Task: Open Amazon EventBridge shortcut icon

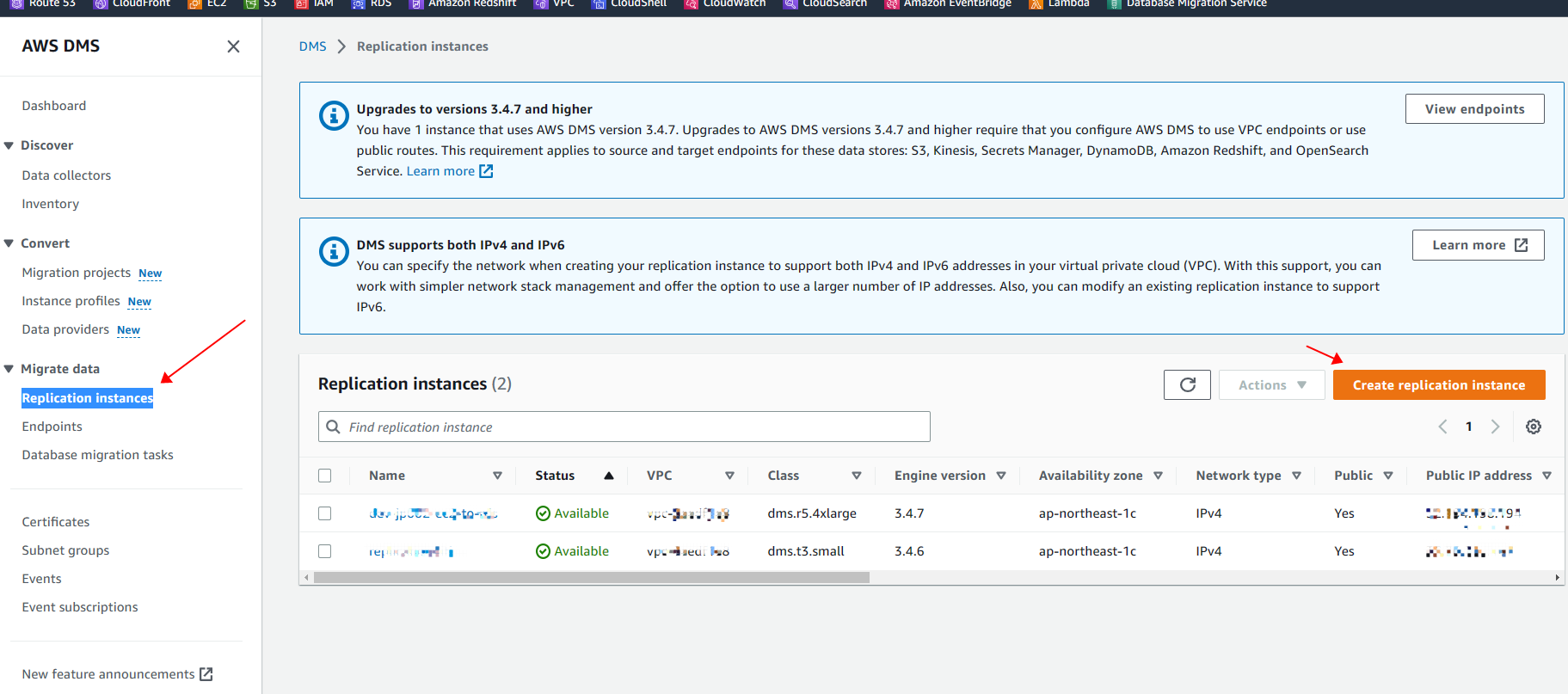Action: [892, 3]
